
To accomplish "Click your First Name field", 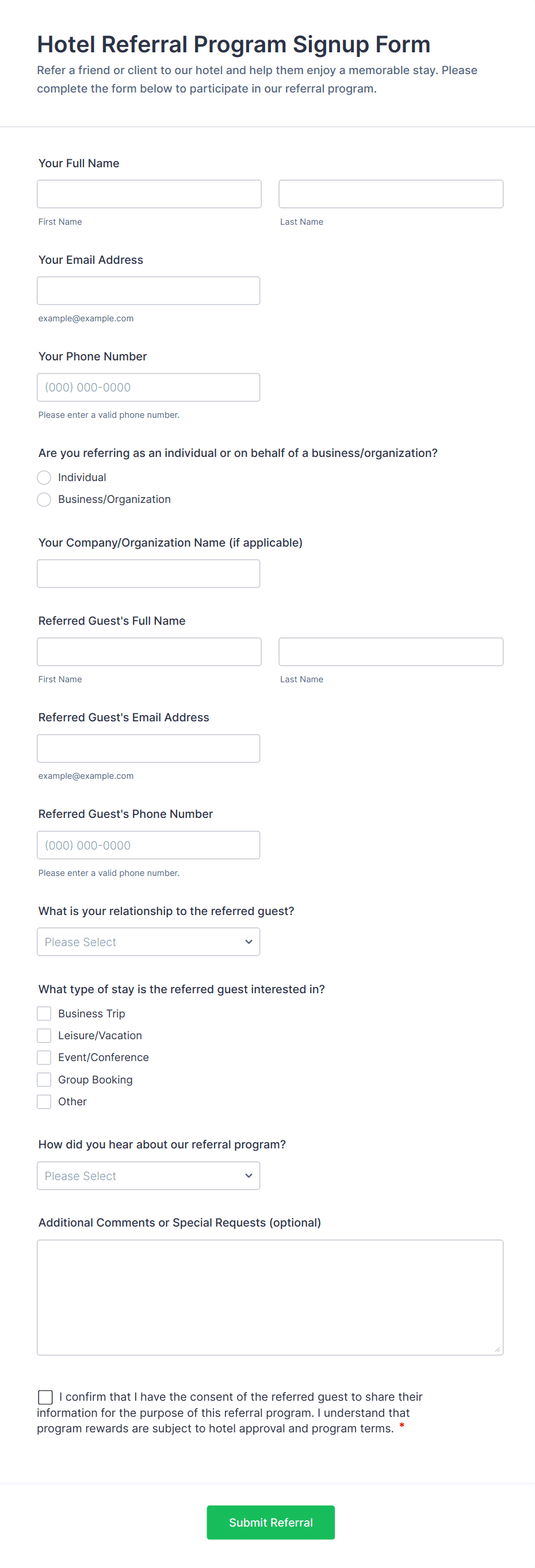I will [x=148, y=194].
